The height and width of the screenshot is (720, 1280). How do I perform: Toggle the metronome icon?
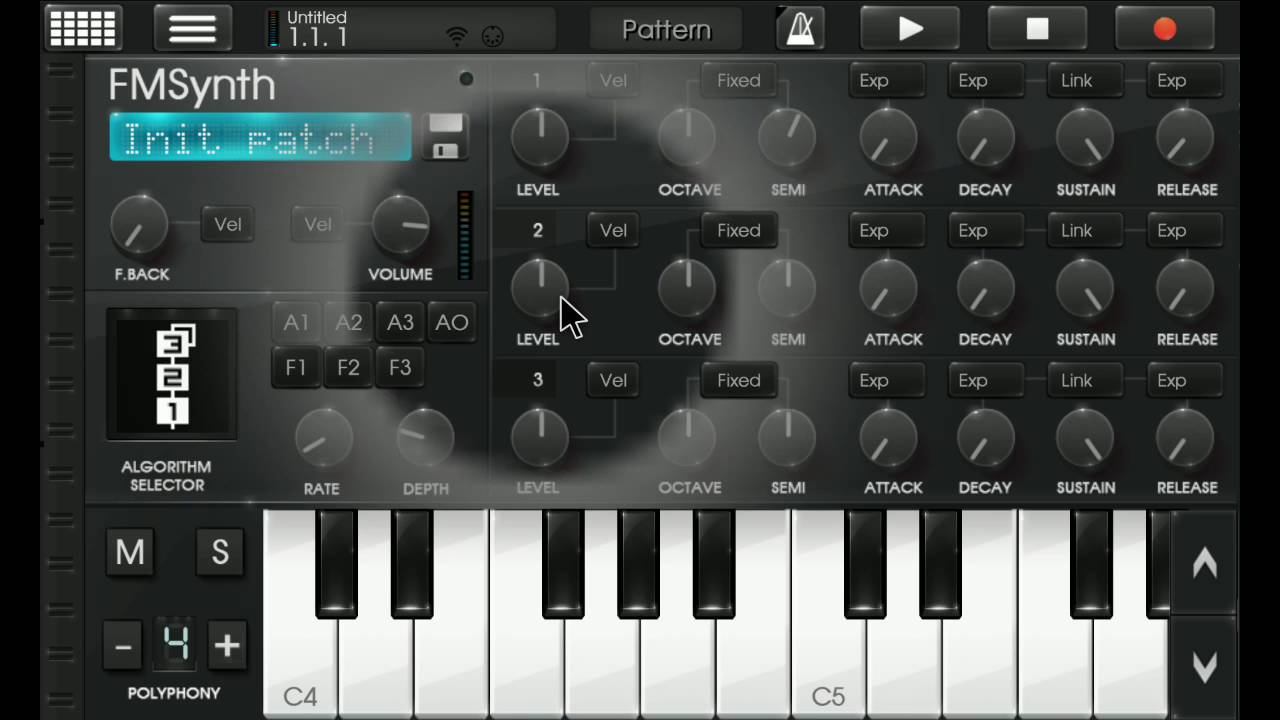coord(800,29)
